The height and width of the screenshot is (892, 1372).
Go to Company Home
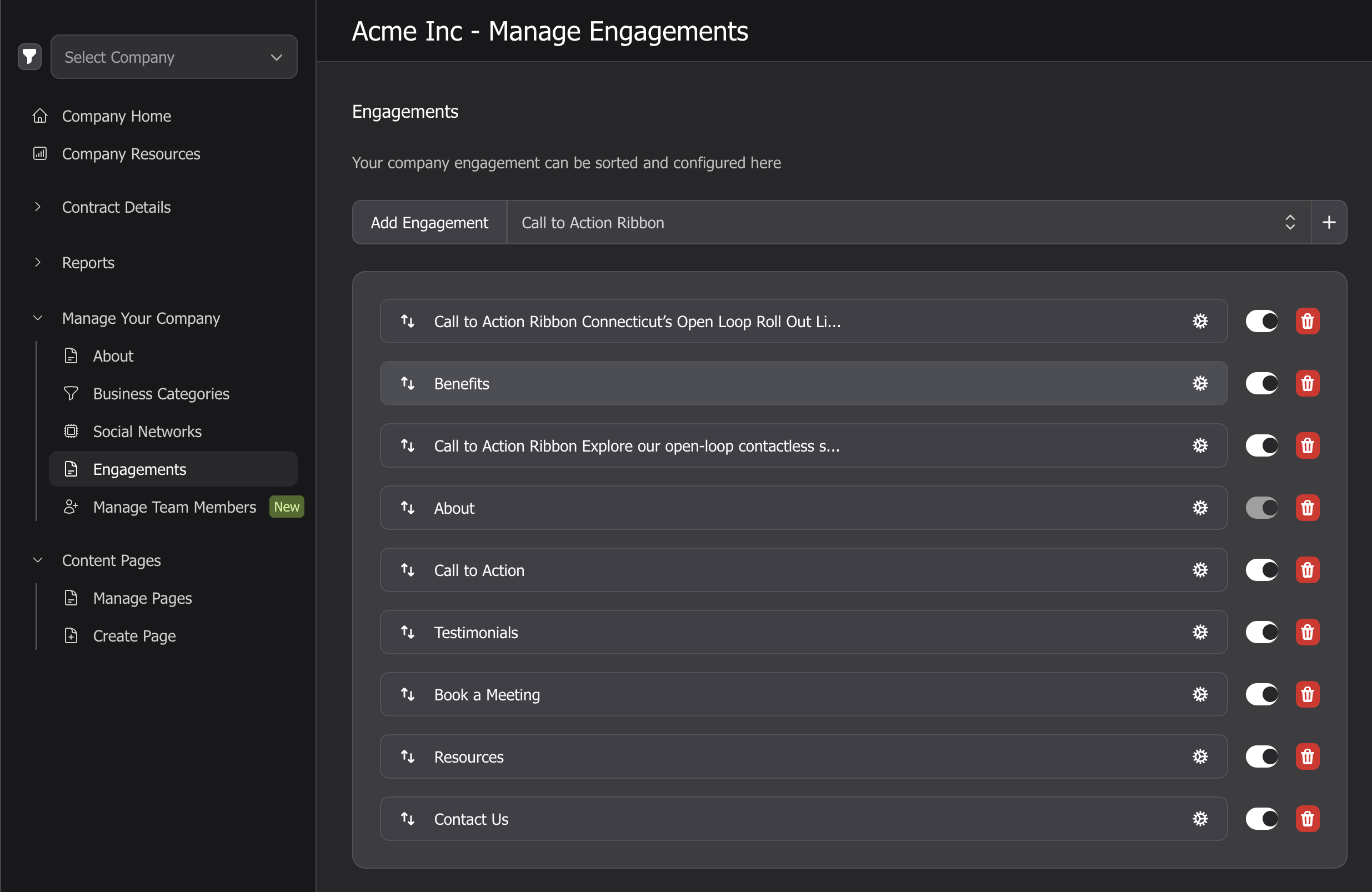tap(116, 116)
